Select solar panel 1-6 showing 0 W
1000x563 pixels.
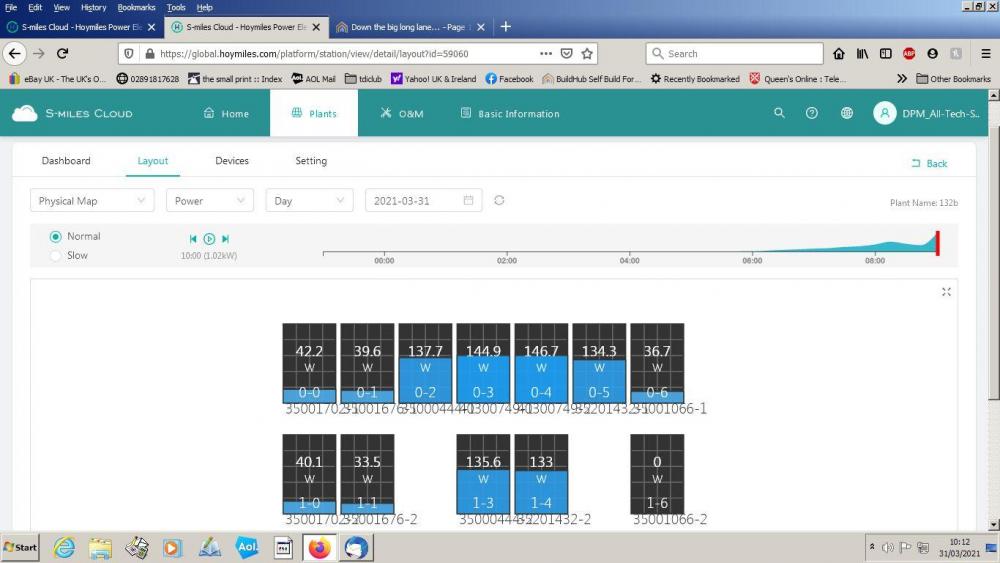pos(658,474)
